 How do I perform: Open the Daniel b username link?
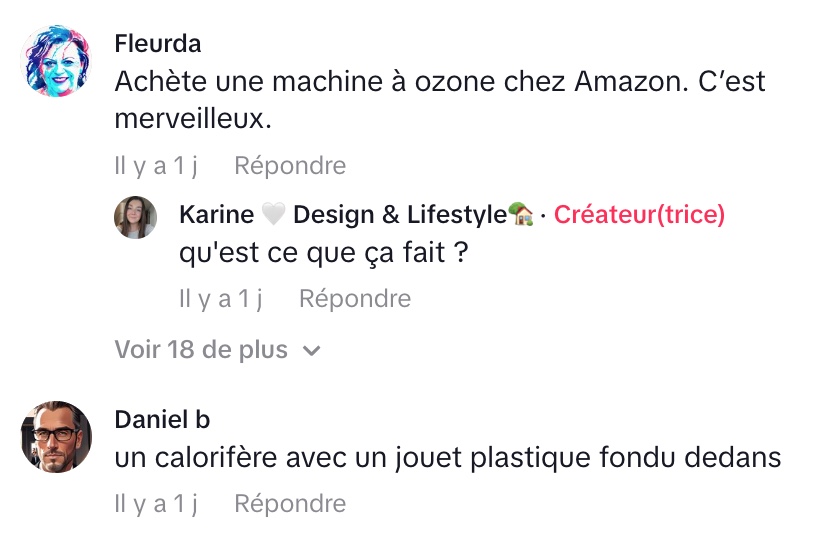pyautogui.click(x=162, y=419)
